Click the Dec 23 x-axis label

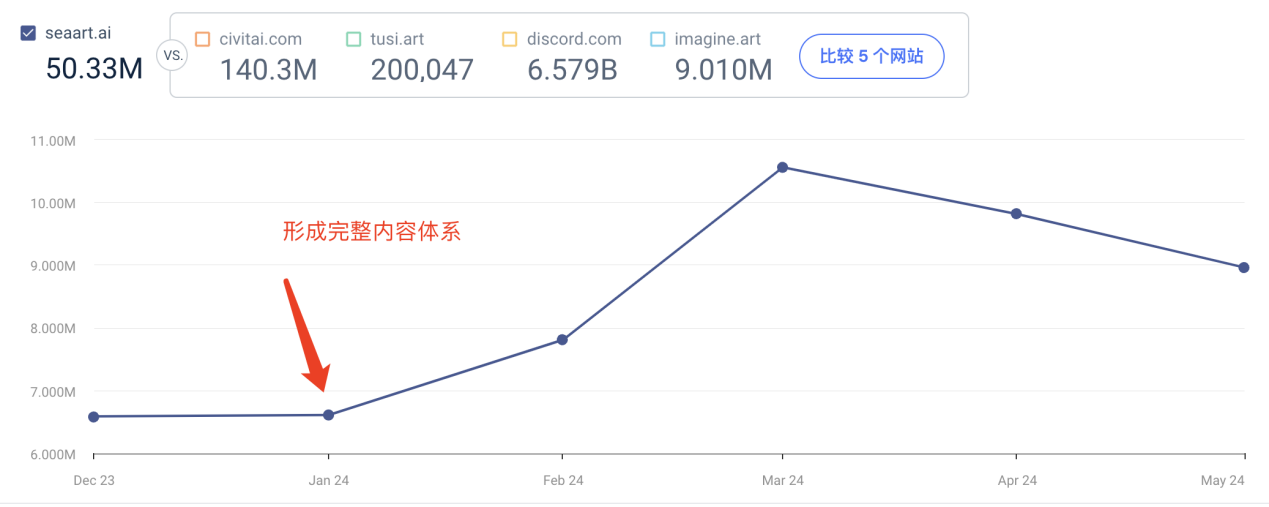tap(94, 481)
